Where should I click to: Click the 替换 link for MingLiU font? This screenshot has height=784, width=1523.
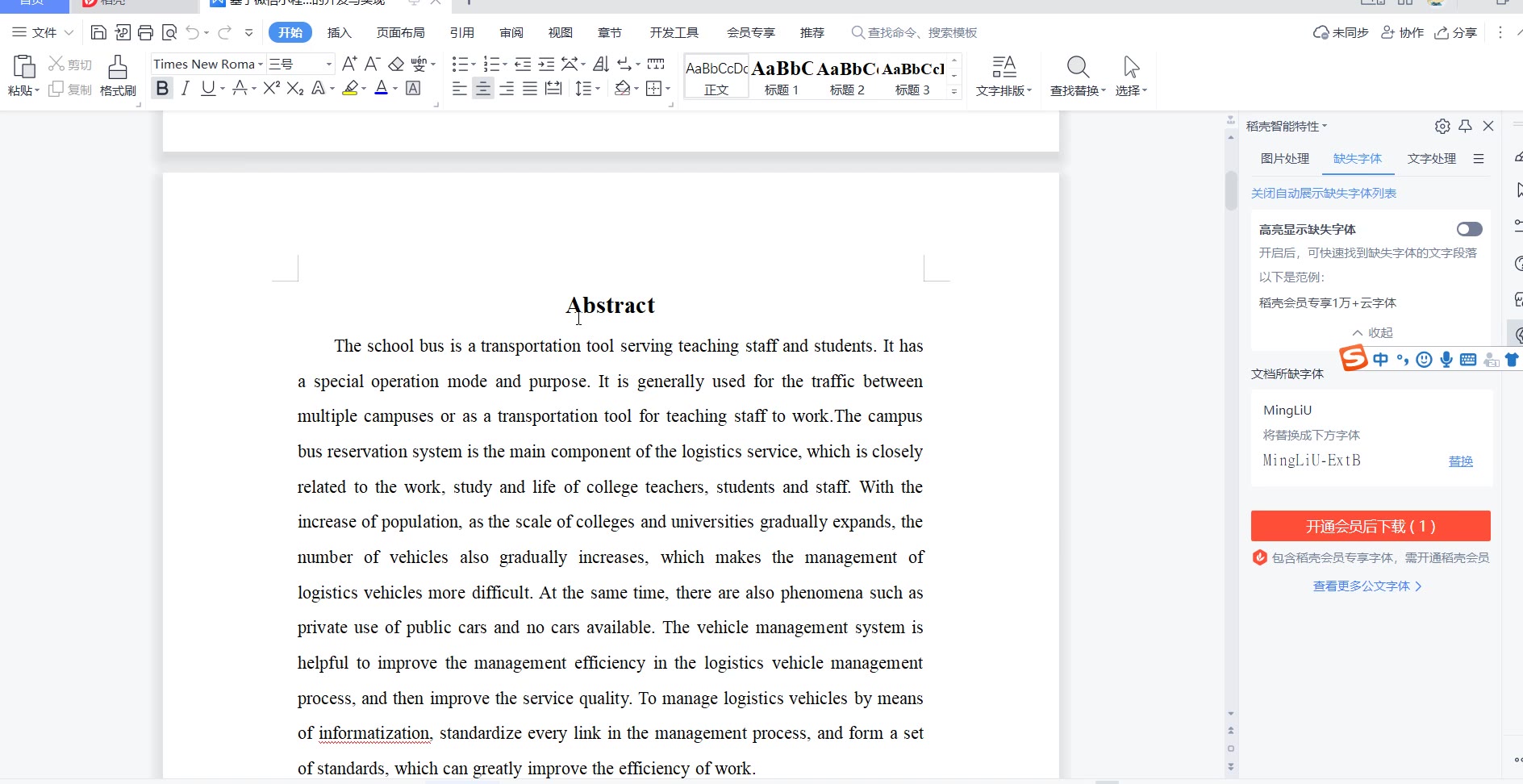click(x=1460, y=461)
